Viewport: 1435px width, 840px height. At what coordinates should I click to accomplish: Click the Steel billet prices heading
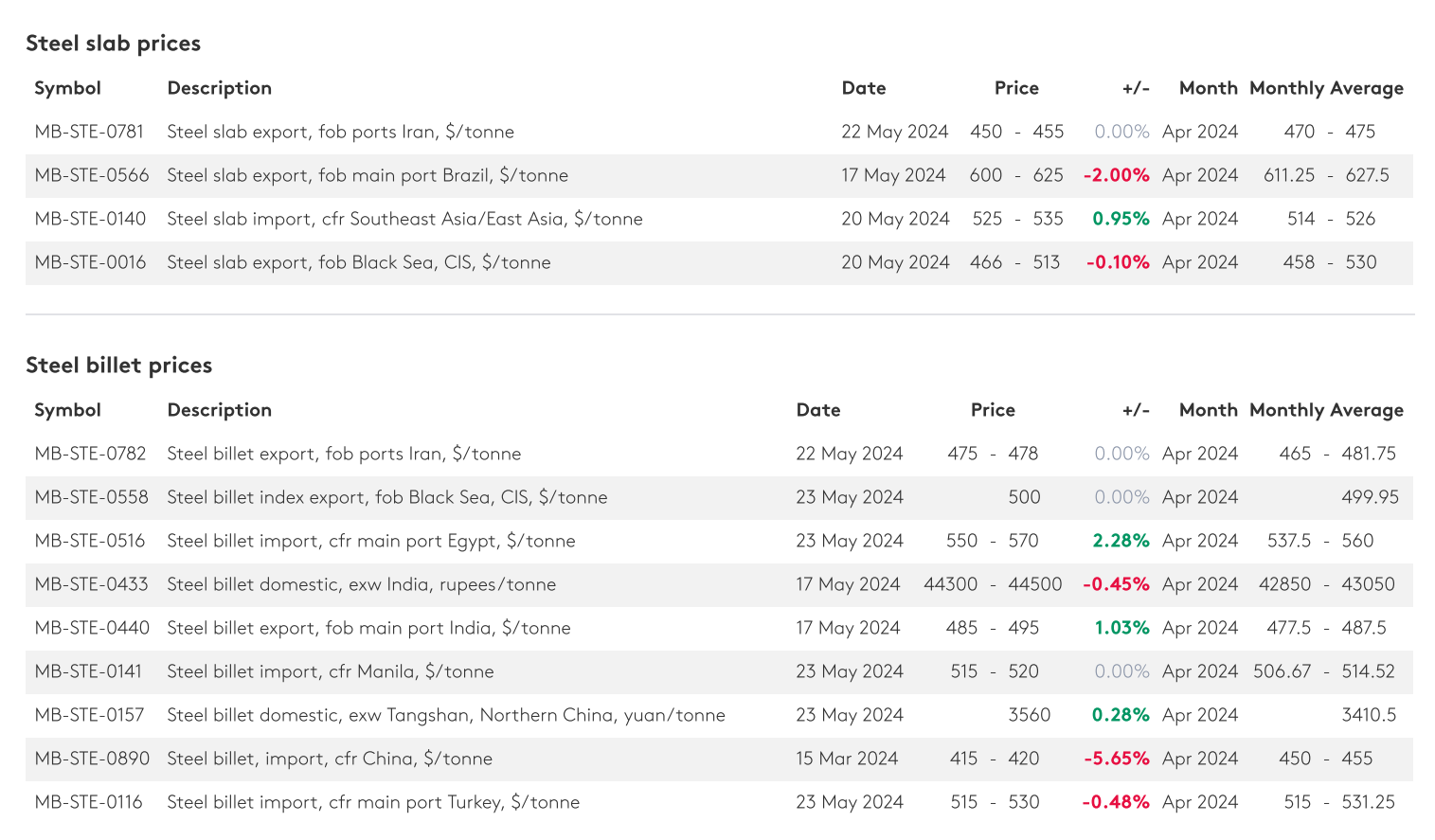[x=118, y=366]
